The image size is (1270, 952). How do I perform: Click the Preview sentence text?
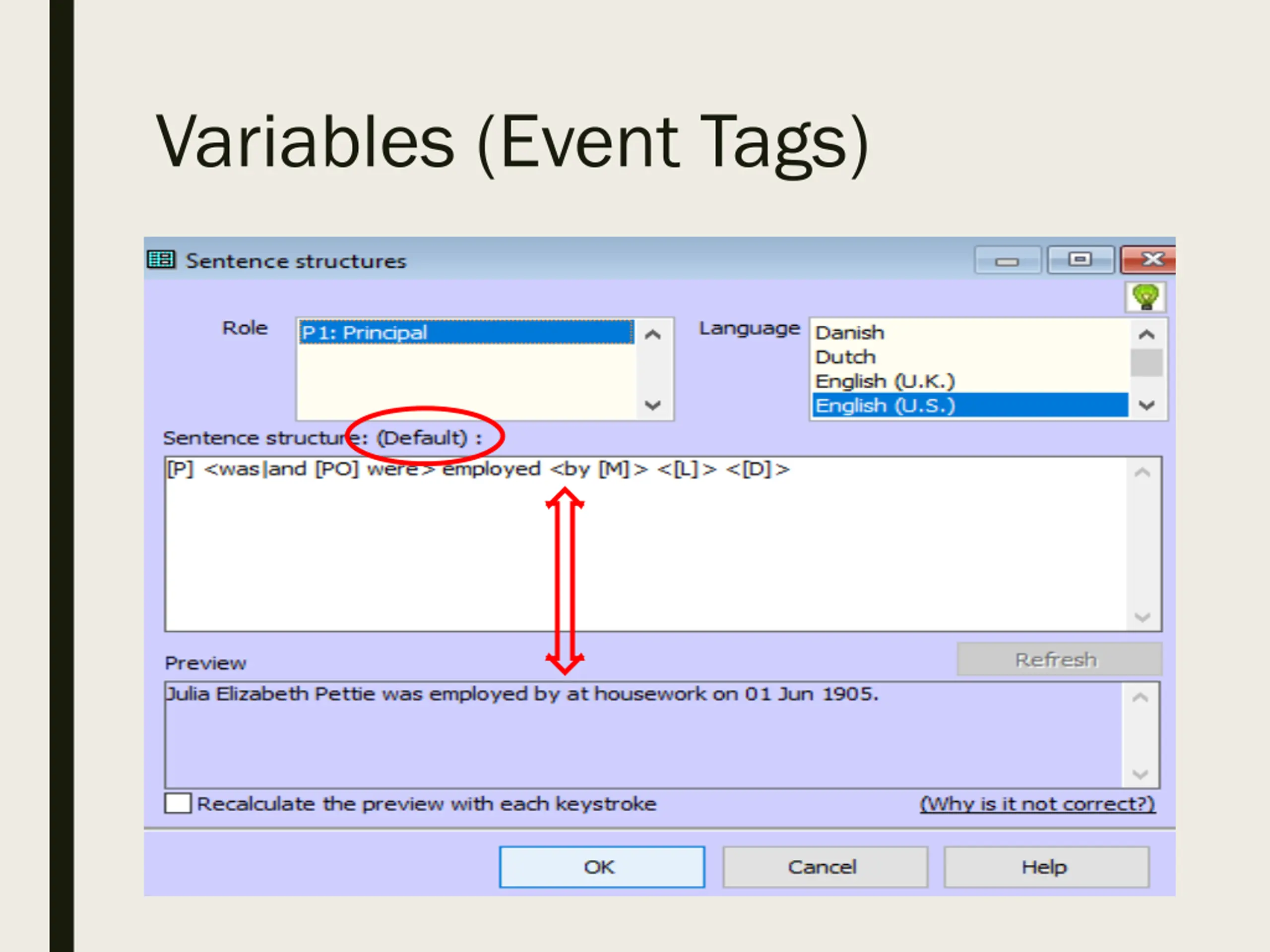(522, 694)
